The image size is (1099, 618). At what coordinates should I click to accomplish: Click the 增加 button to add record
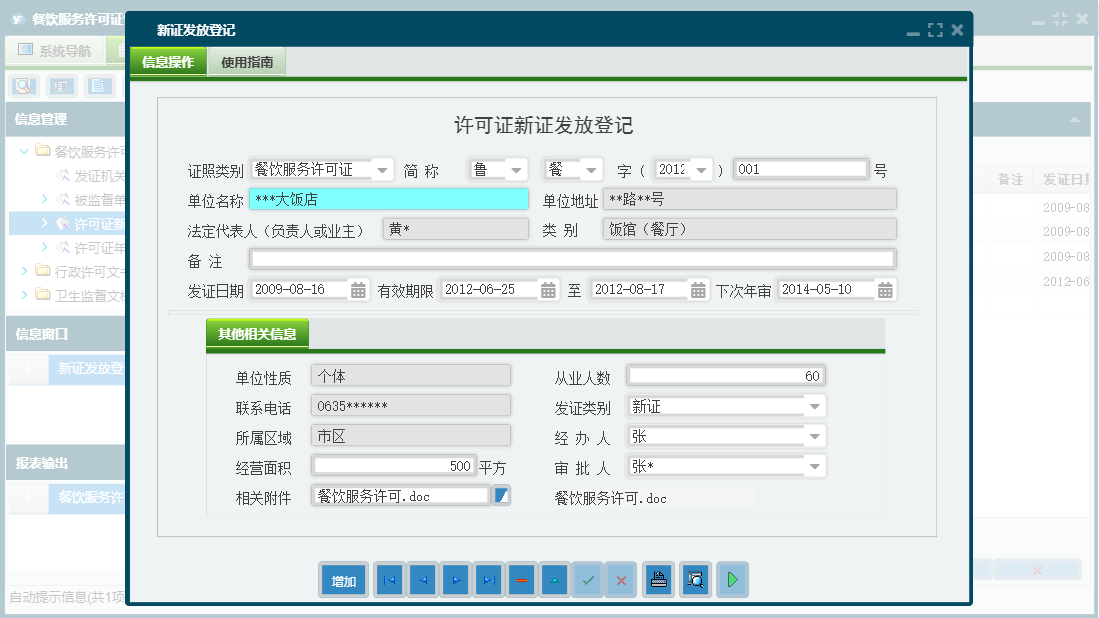pyautogui.click(x=343, y=579)
